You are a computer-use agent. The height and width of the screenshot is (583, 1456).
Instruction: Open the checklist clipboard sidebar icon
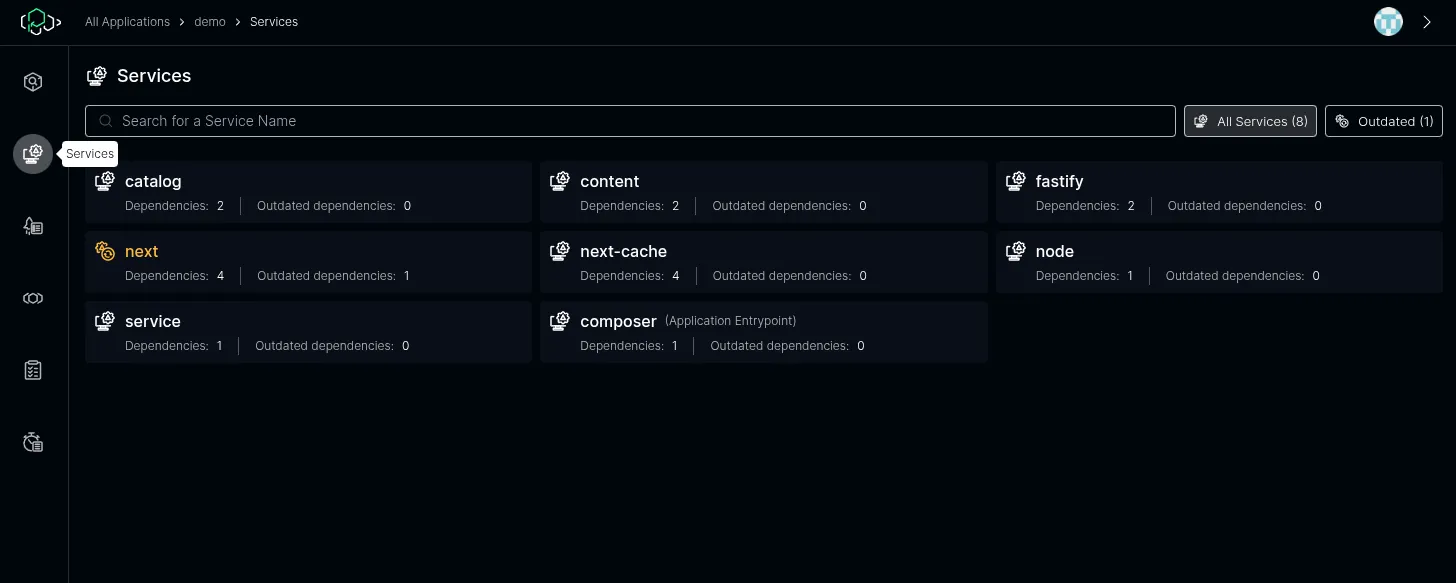coord(33,370)
